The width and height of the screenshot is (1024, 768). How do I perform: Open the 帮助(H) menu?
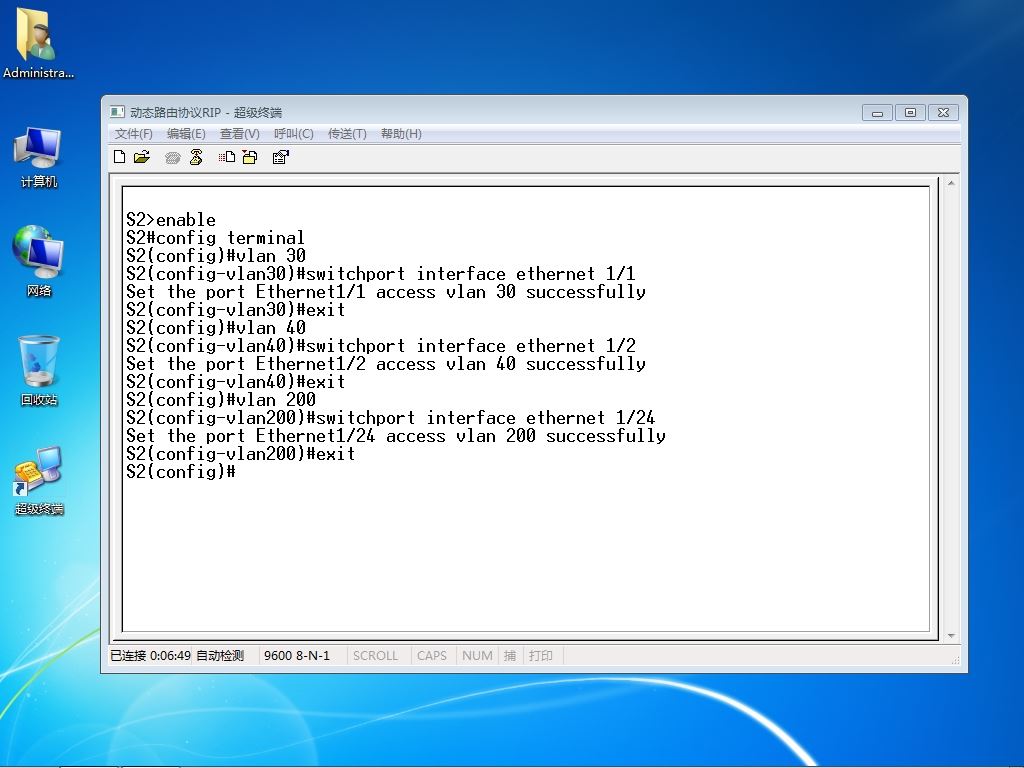401,134
